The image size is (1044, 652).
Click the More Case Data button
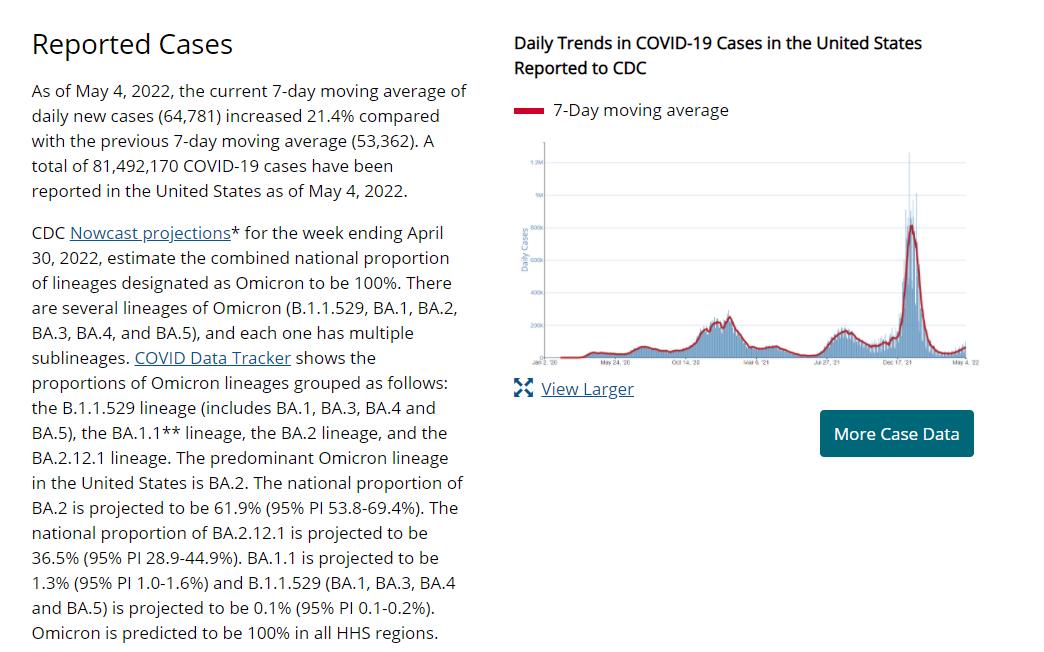pyautogui.click(x=896, y=434)
